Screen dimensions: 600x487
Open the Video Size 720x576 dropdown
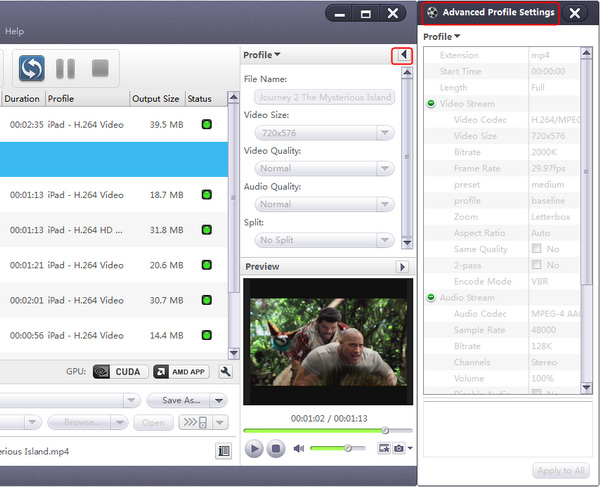pyautogui.click(x=325, y=133)
